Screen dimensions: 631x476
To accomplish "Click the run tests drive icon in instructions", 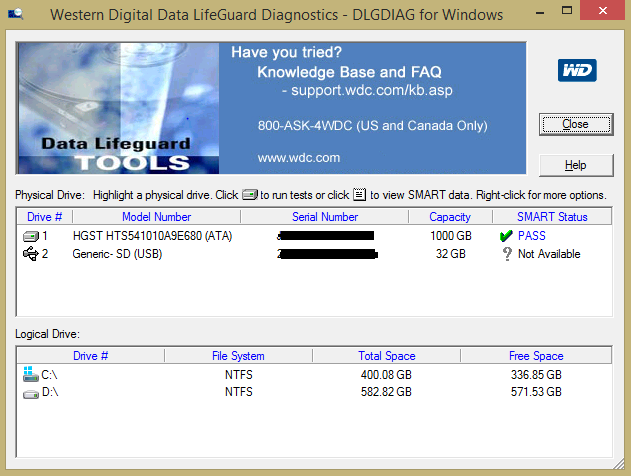I will 250,195.
